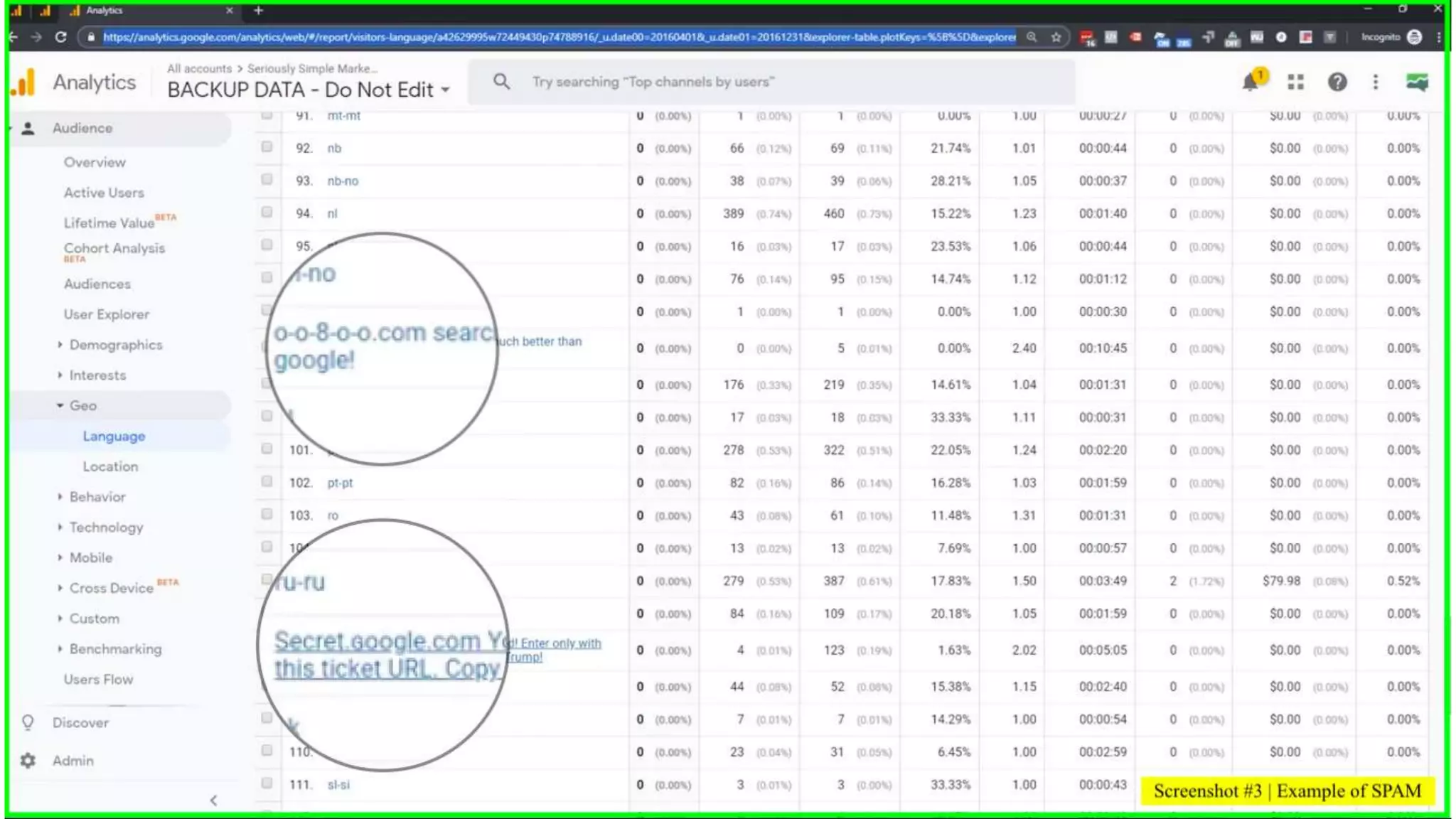The image size is (1456, 819).
Task: Tick the checkbox for row 102 pt-pt
Action: [267, 481]
